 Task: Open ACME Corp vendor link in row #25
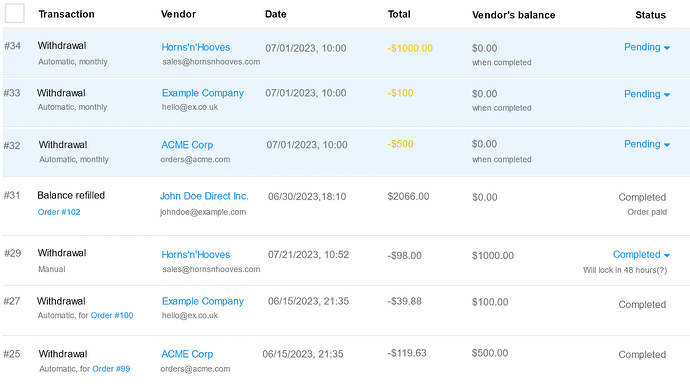click(187, 354)
